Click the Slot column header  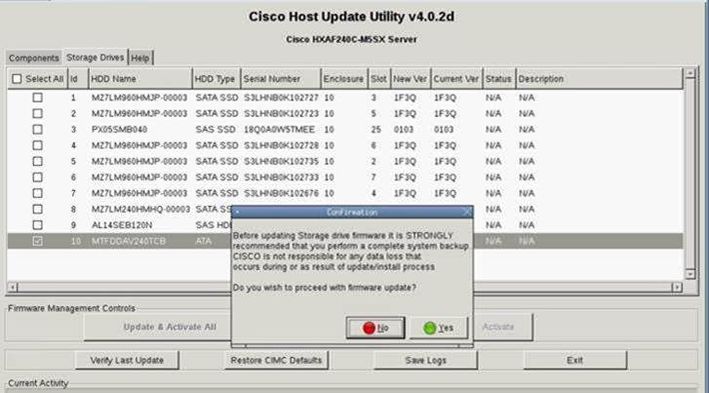click(x=379, y=79)
